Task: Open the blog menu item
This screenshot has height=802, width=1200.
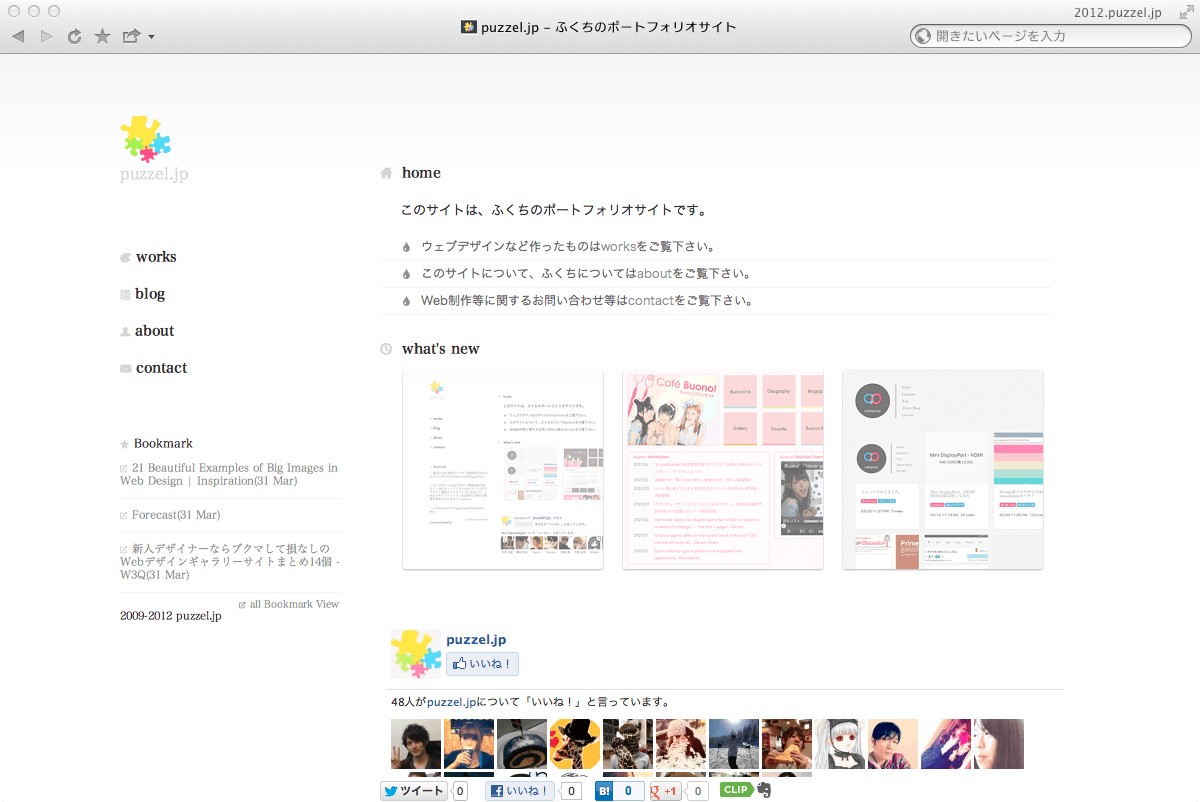Action: pyautogui.click(x=150, y=294)
